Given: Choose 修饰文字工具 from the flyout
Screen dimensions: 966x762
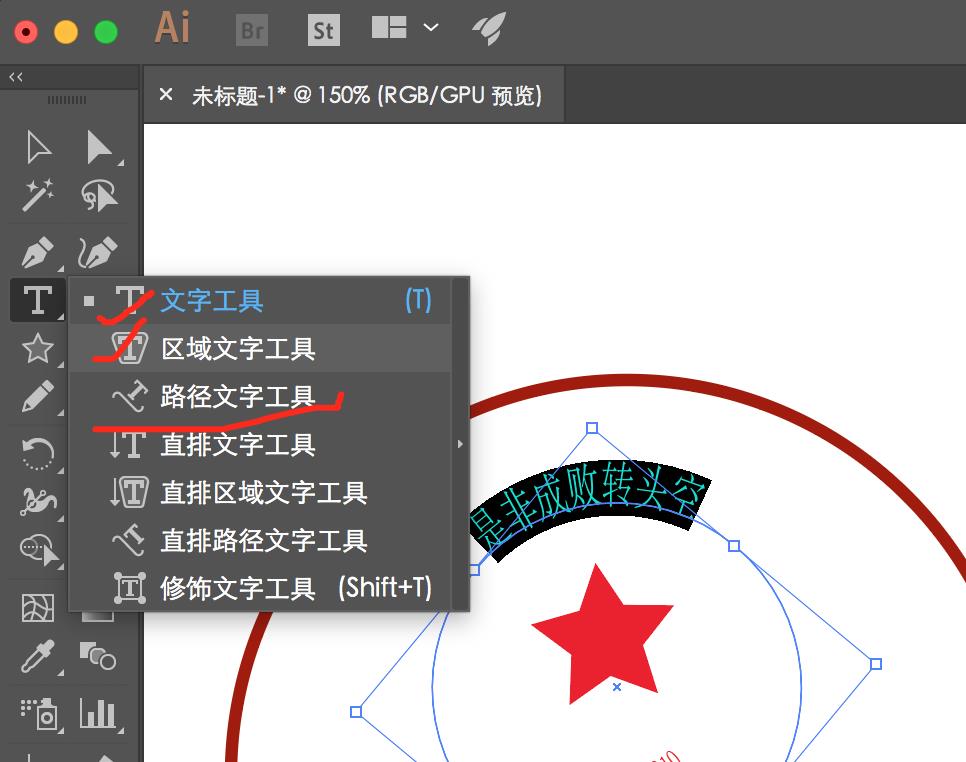Looking at the screenshot, I should [260, 588].
